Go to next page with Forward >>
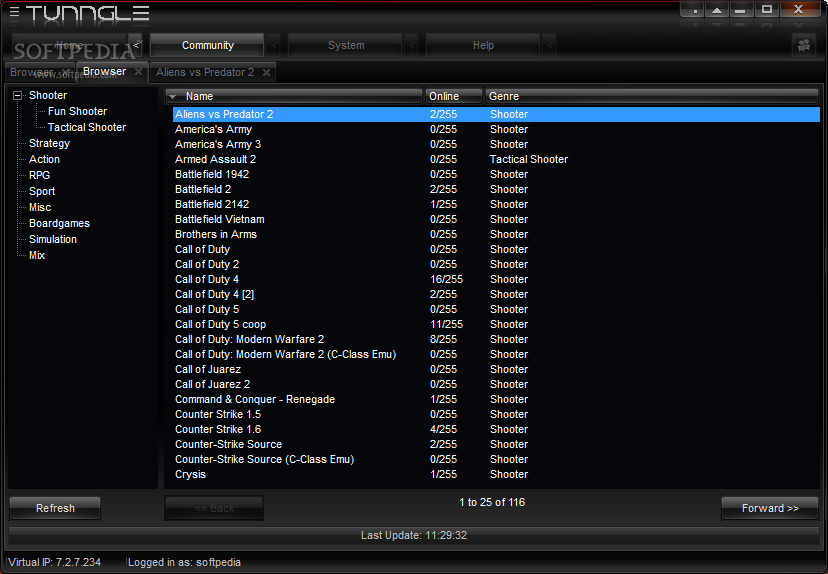Image resolution: width=828 pixels, height=574 pixels. pos(770,508)
